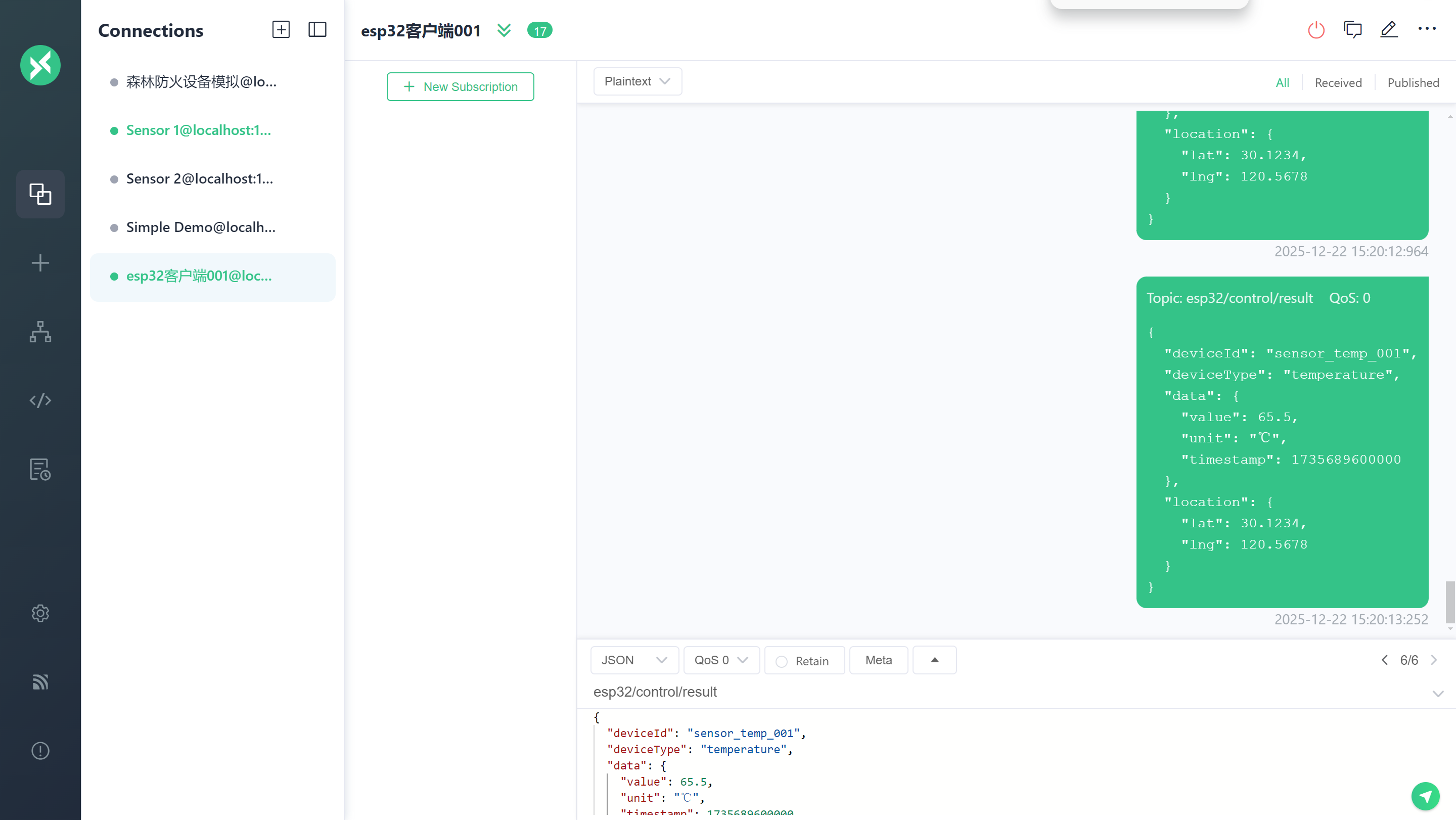Toggle the Retain radio option
Image resolution: width=1456 pixels, height=820 pixels.
click(x=781, y=661)
